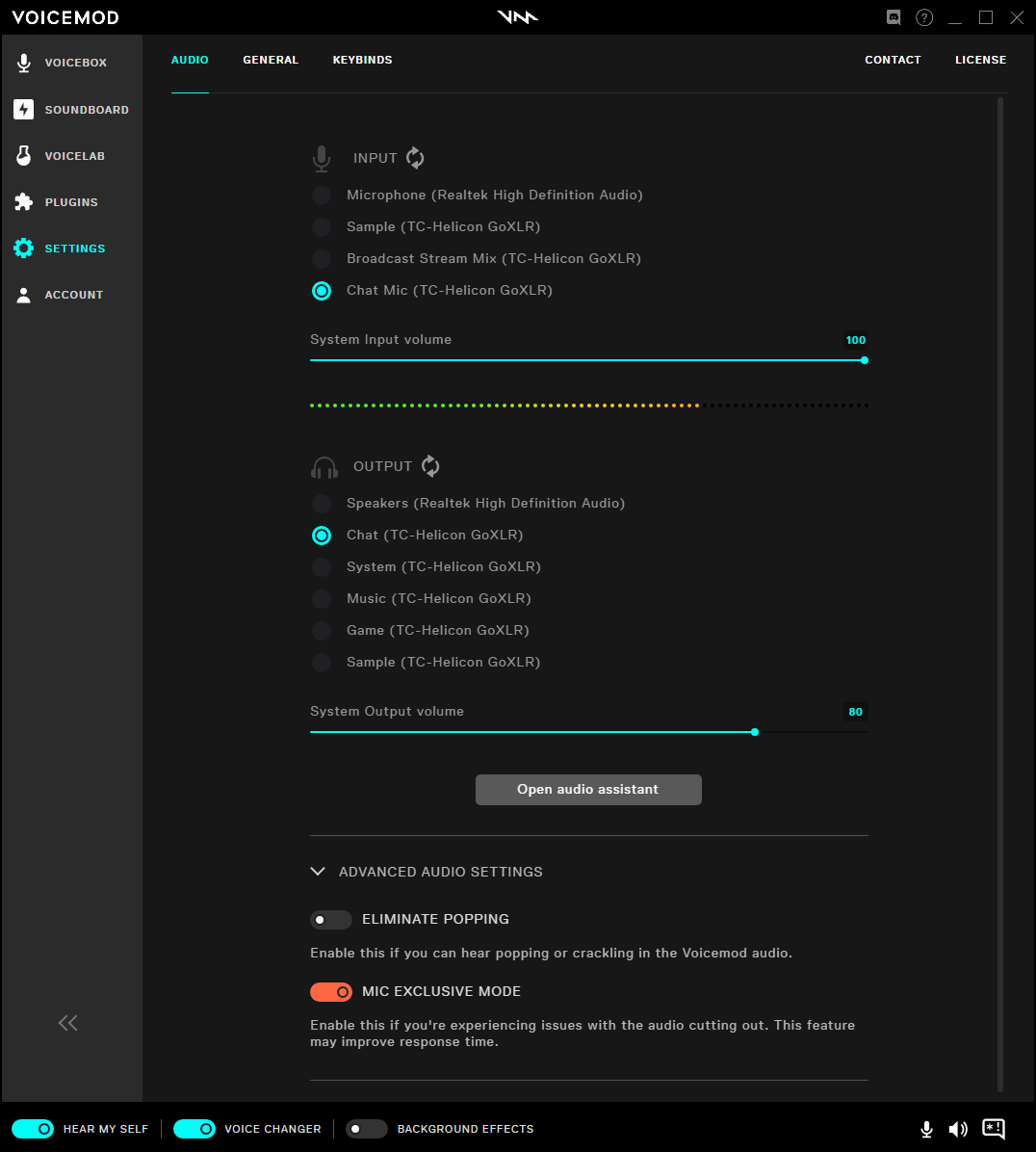
Task: Click the output volume value 80
Action: point(855,712)
